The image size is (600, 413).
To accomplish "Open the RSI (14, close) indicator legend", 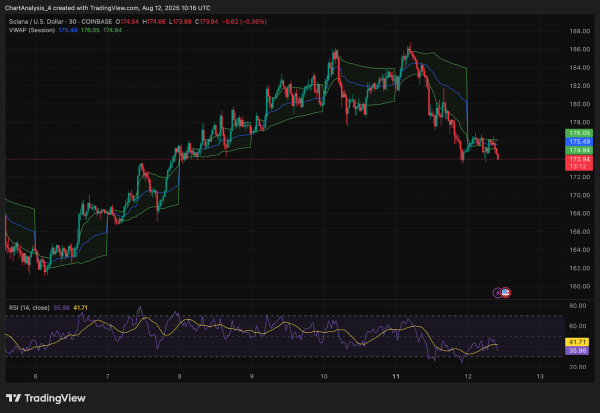I will tap(29, 308).
